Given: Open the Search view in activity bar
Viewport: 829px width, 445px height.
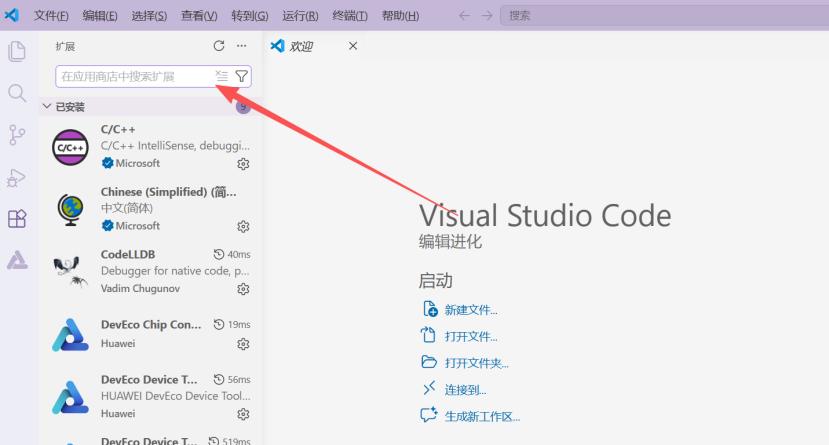Looking at the screenshot, I should pos(17,93).
